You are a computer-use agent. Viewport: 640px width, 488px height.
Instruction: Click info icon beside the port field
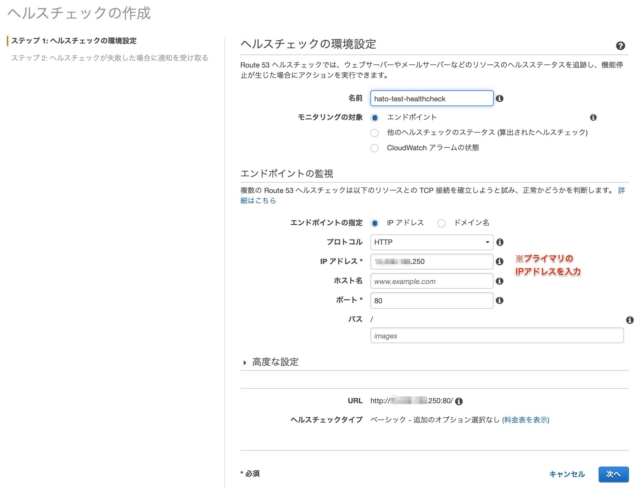499,300
